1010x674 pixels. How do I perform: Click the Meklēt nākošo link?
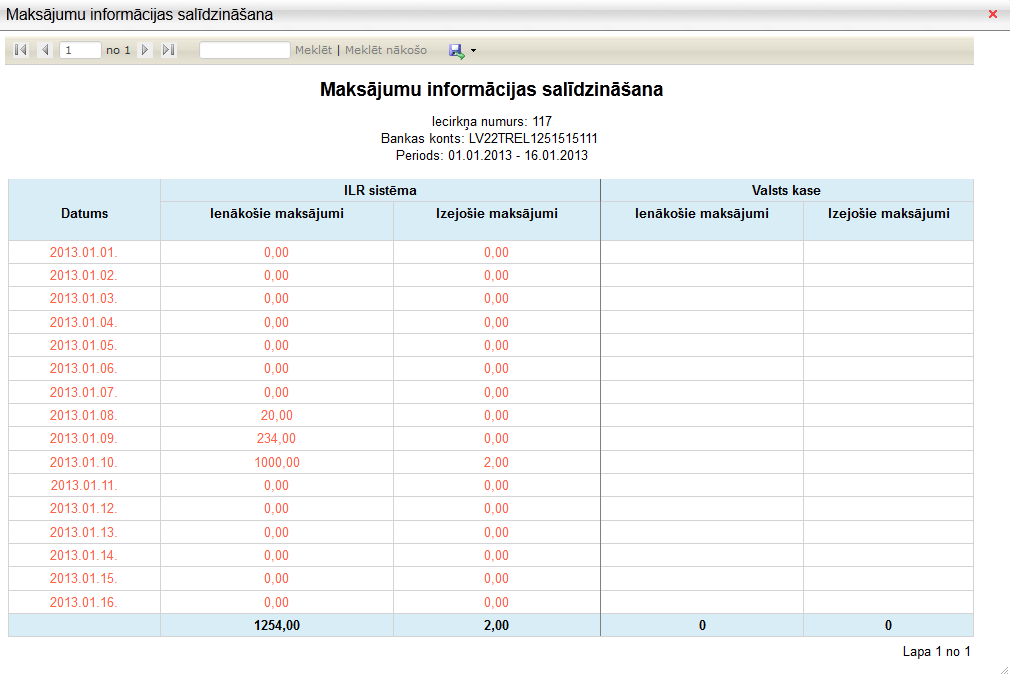coord(386,50)
